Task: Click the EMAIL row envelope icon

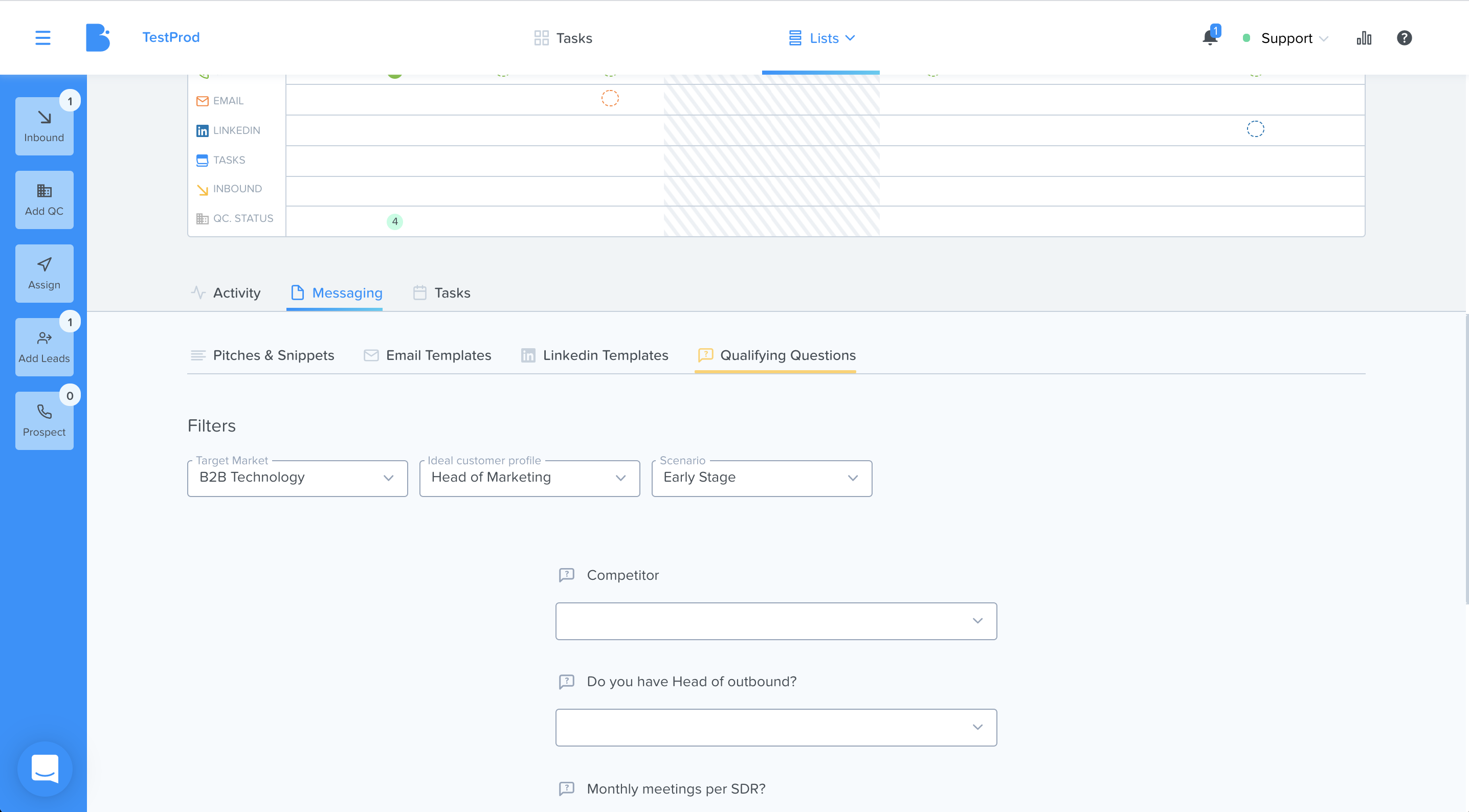Action: 202,101
